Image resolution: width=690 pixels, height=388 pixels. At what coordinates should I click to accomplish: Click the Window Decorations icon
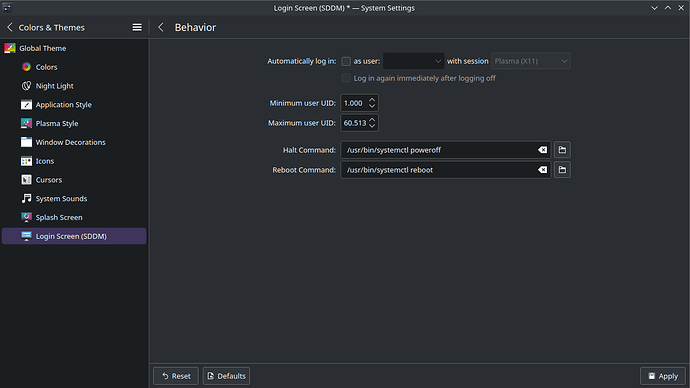(26, 142)
